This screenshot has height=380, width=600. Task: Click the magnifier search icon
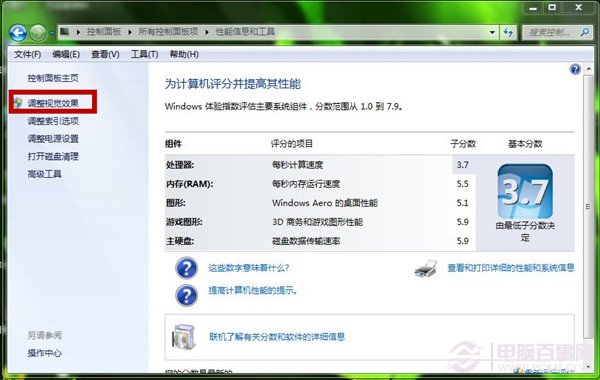click(585, 32)
